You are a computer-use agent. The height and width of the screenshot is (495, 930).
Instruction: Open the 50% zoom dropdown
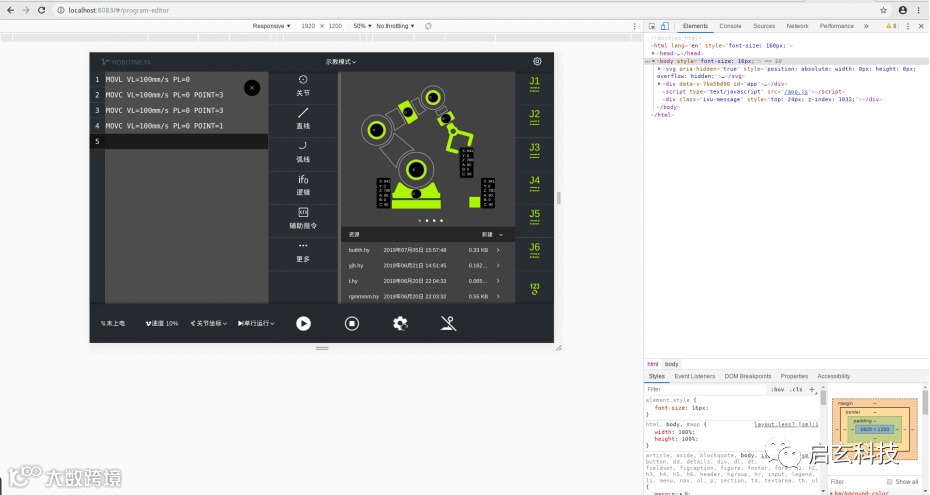(x=362, y=26)
